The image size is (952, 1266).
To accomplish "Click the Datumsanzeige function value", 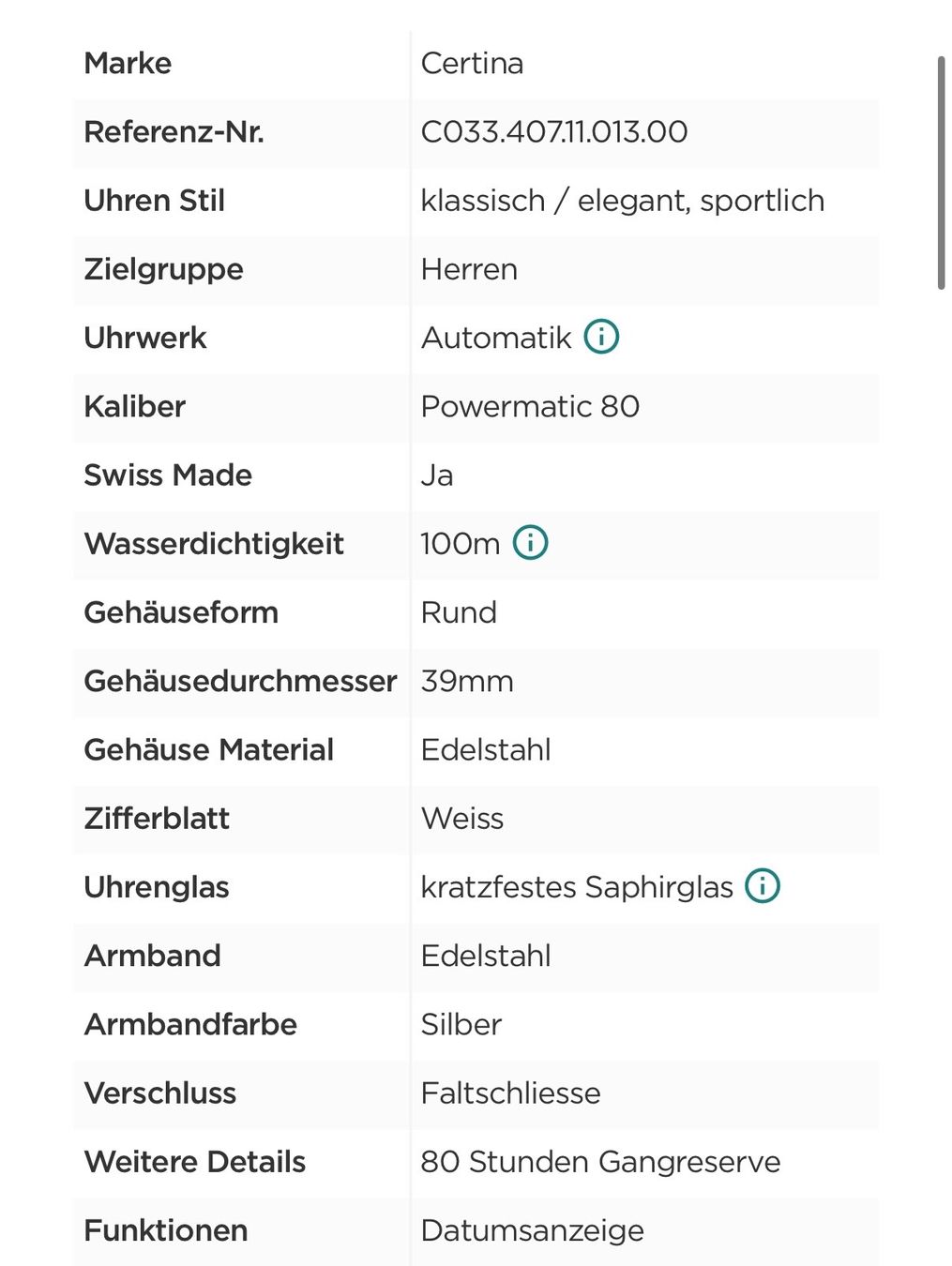I will coord(532,1230).
